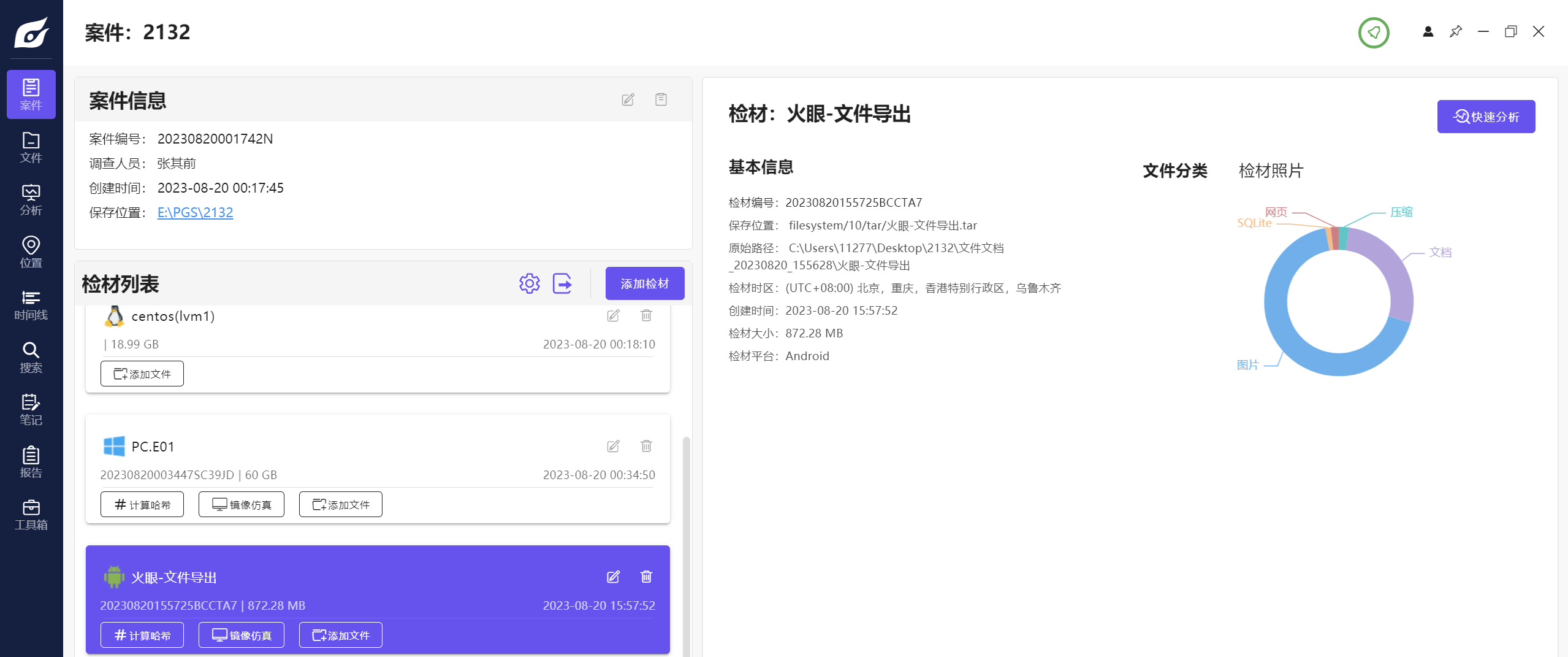Click the Windows logo of PC.E01
This screenshot has width=1568, height=657.
tap(114, 446)
